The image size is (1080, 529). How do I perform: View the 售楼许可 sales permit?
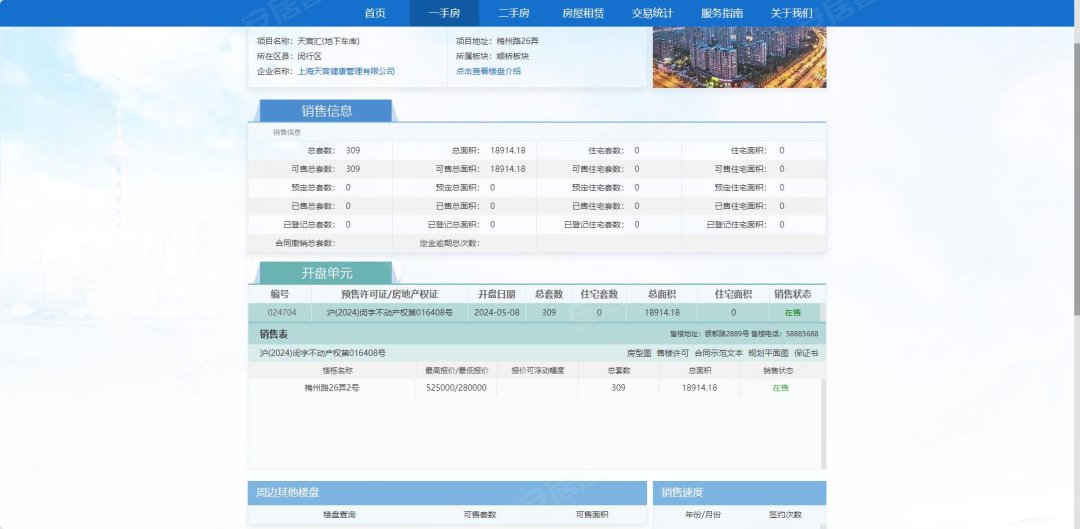click(672, 353)
